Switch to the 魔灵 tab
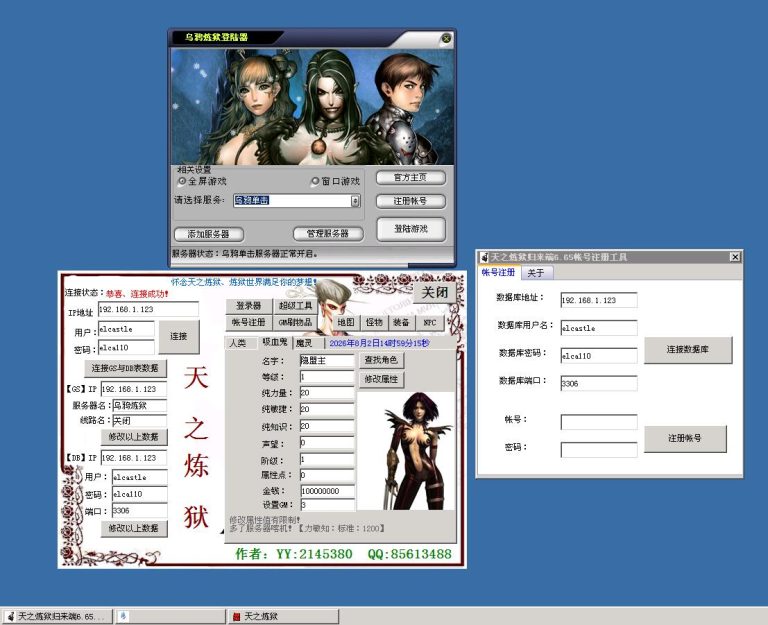This screenshot has width=768, height=625. point(309,343)
